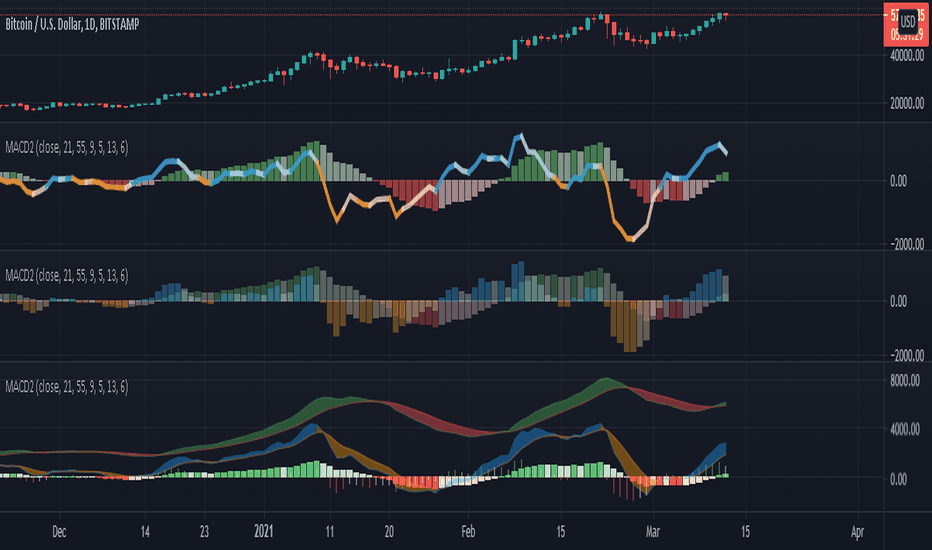Click the 0.00 label on the first MACD pane
The width and height of the screenshot is (932, 550).
(898, 181)
